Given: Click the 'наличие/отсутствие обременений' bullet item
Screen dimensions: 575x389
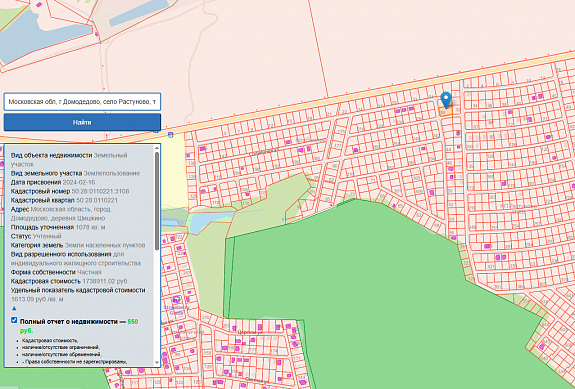Looking at the screenshot, I should point(62,355).
